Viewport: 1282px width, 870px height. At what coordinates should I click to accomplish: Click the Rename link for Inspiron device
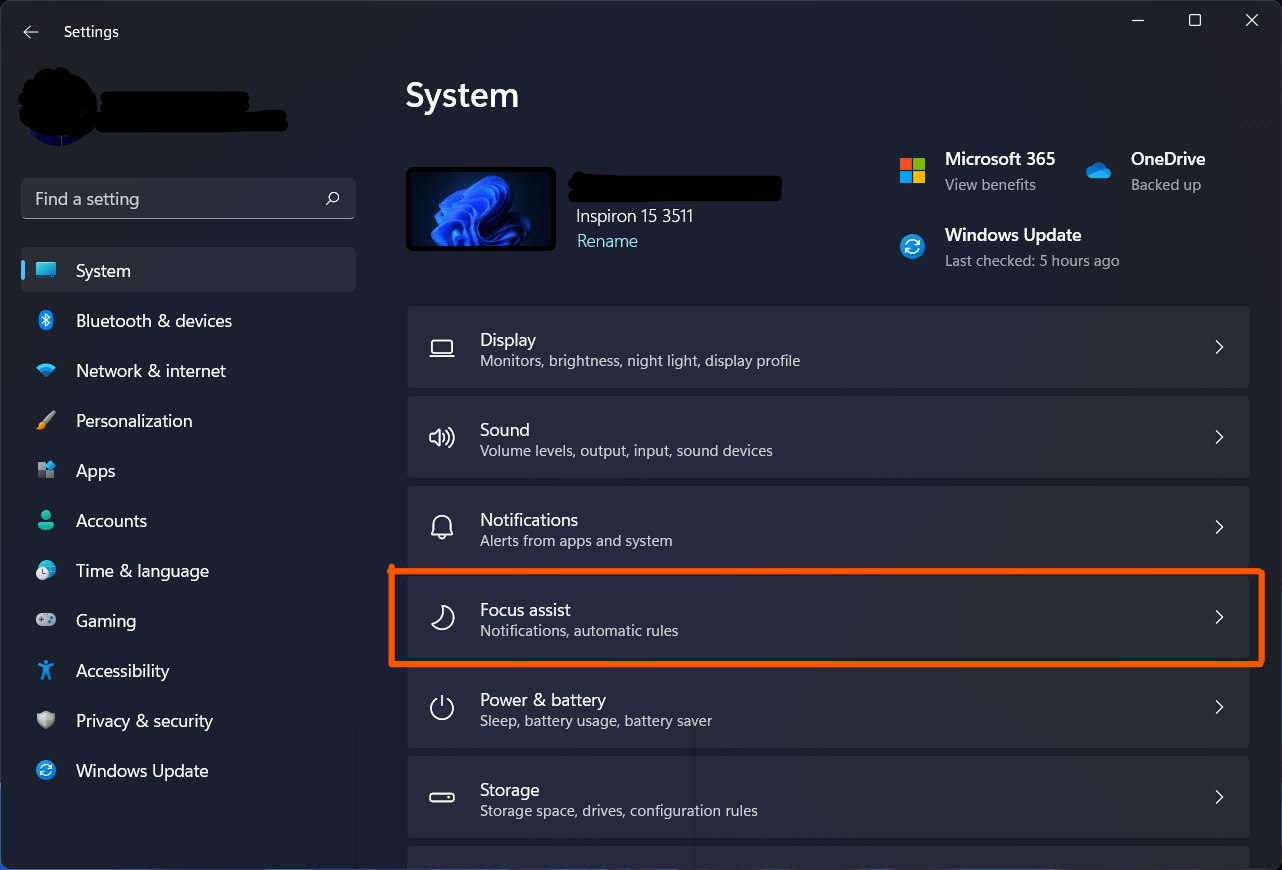pos(607,240)
